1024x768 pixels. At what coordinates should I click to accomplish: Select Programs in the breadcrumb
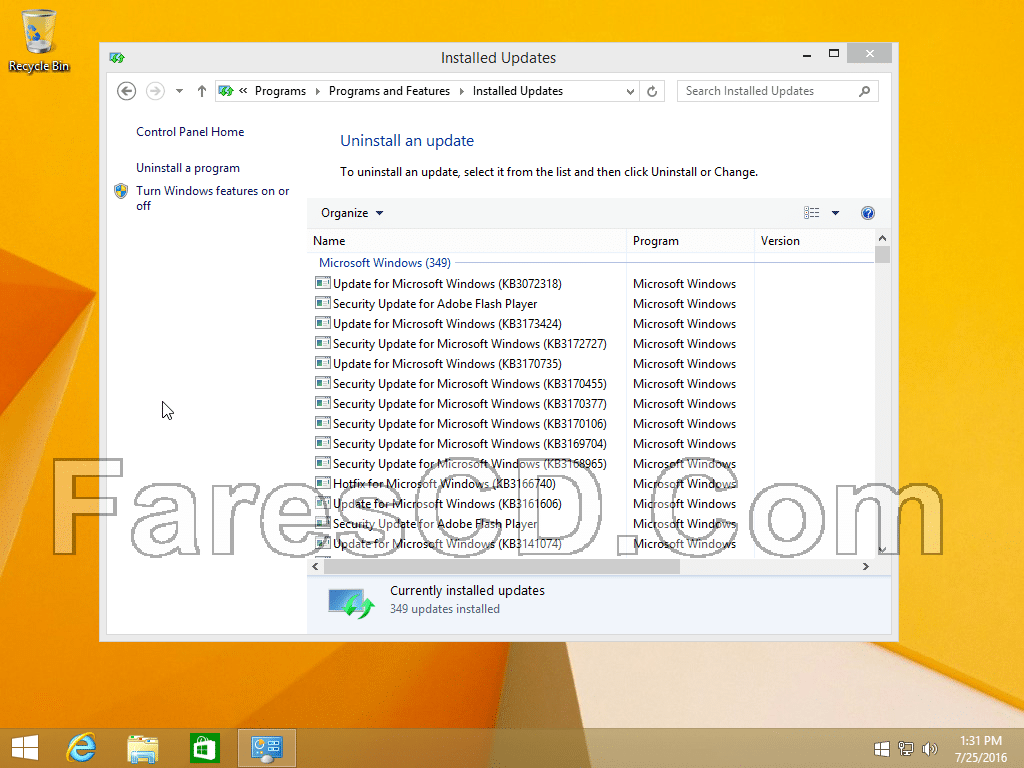point(280,91)
